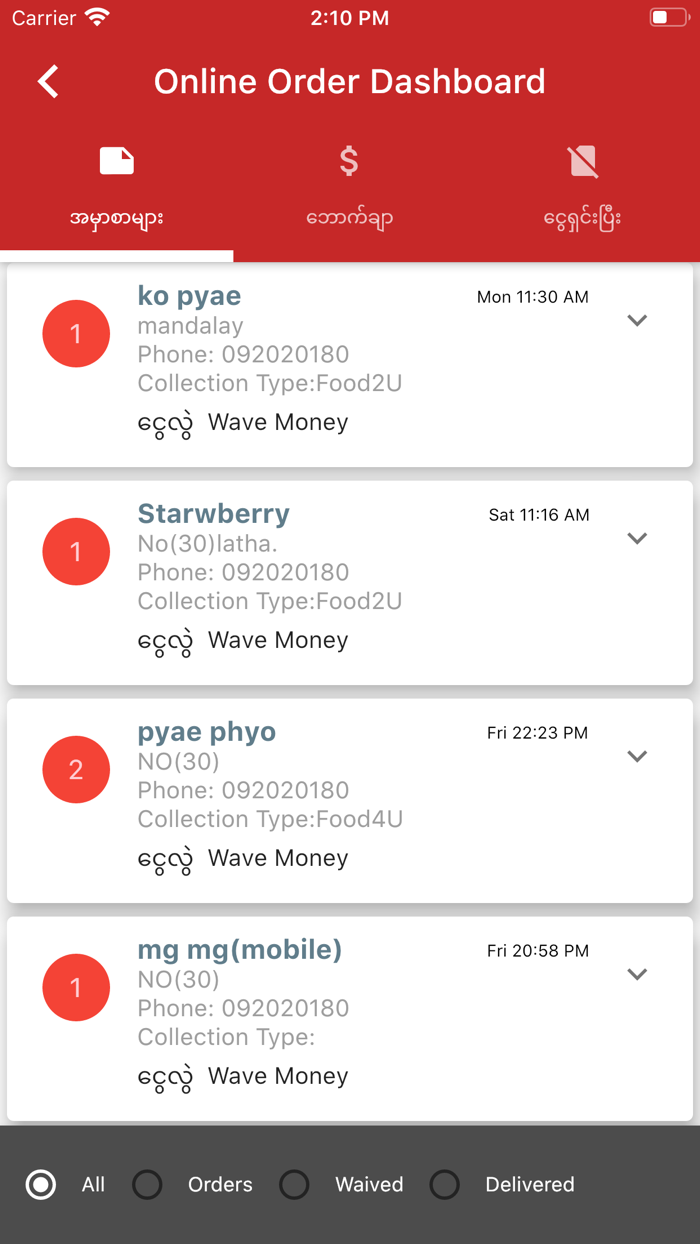
Task: Switch to the middle voucher tab
Action: 348,185
